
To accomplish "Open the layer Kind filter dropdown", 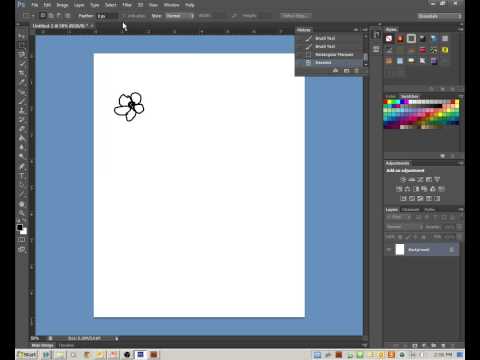I will (x=398, y=217).
